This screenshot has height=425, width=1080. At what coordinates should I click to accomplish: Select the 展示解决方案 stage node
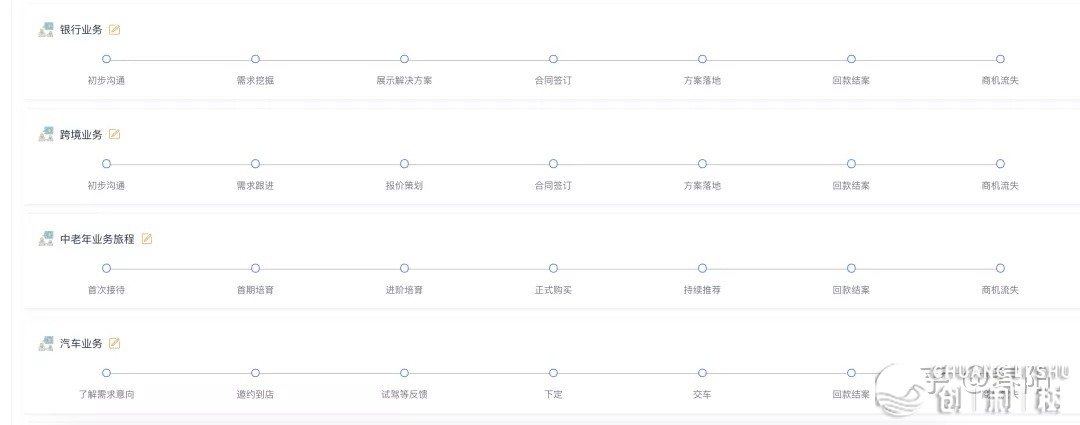404,59
